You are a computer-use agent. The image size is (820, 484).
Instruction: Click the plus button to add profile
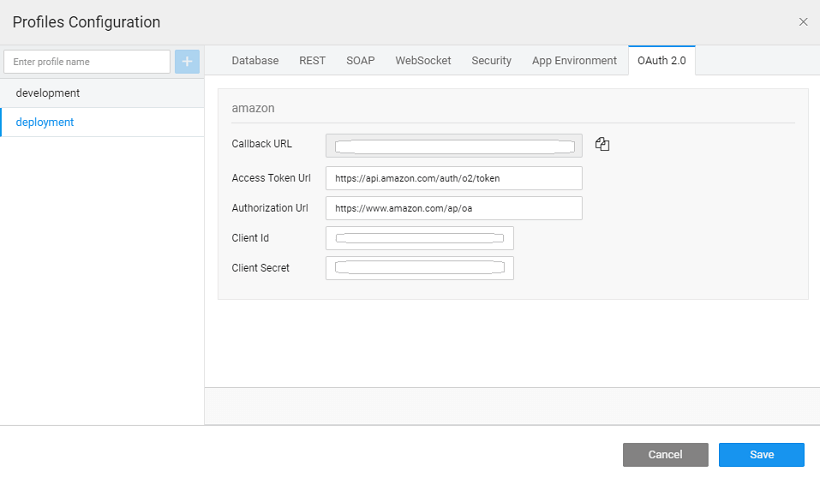coord(187,62)
